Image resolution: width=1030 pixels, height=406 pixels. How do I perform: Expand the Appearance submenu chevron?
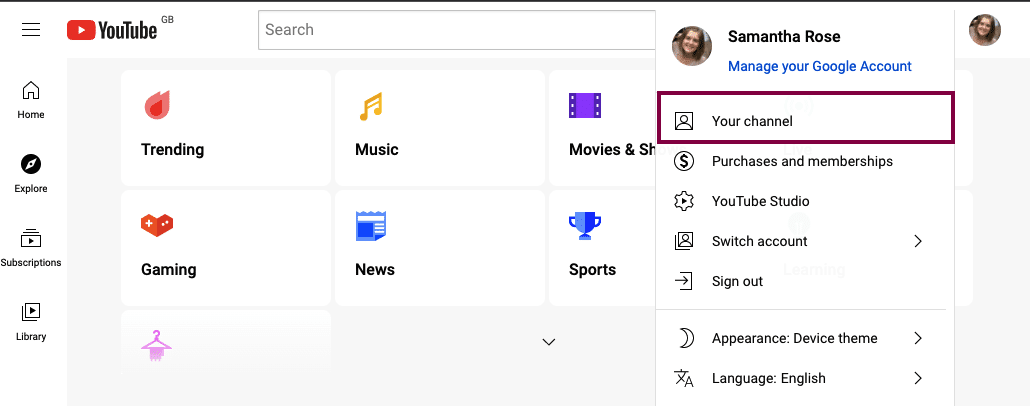(918, 338)
